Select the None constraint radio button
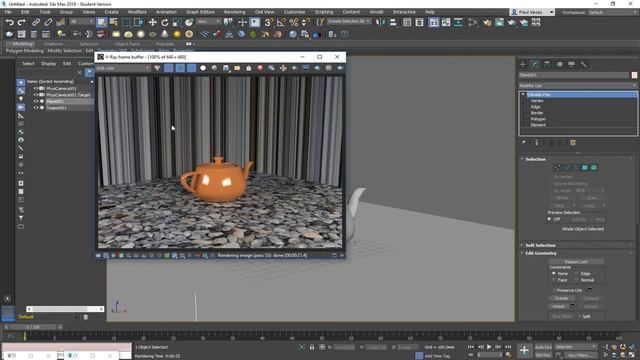Screen dimensions: 640x360 [x=554, y=273]
